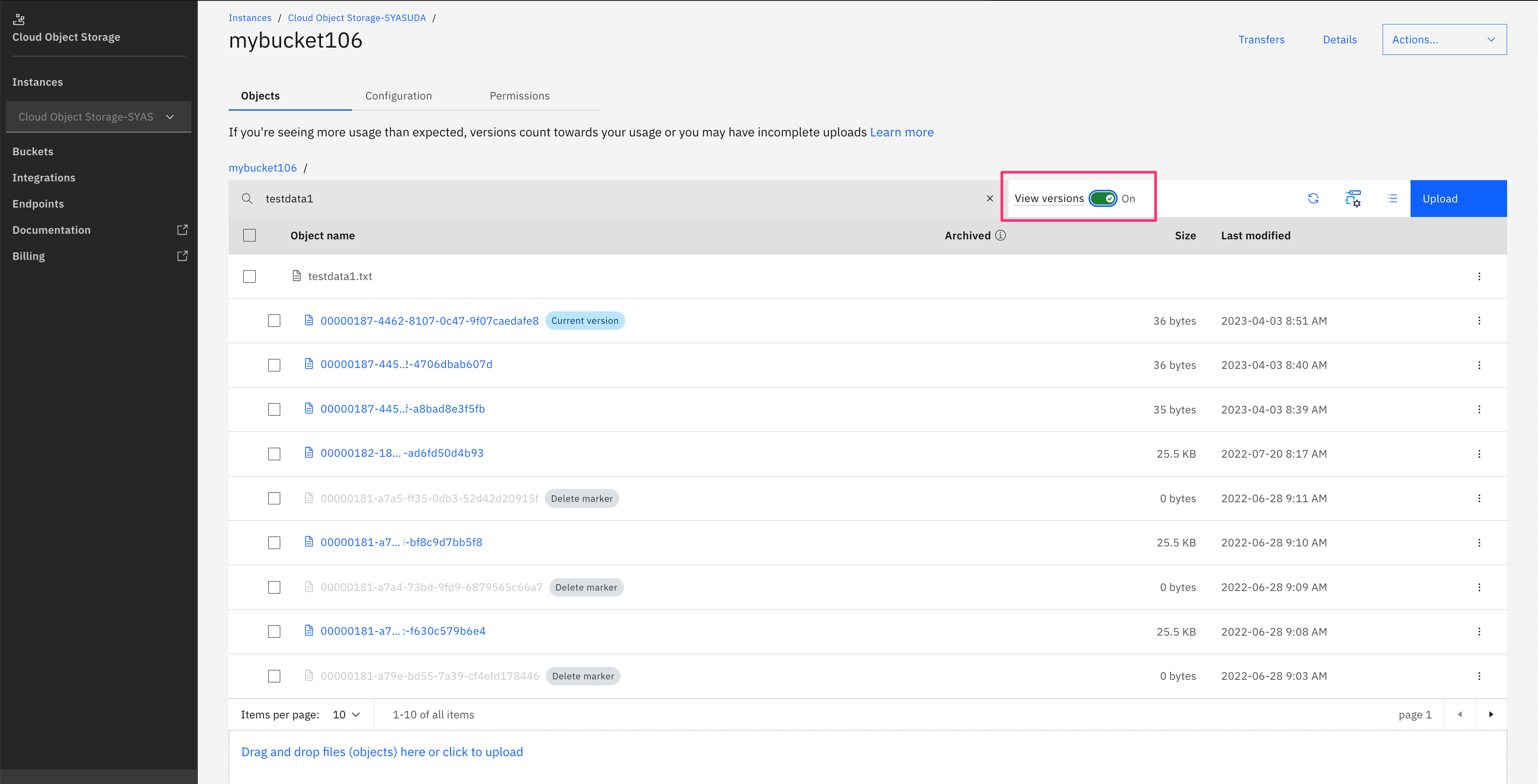Screen dimensions: 1538x784
Task: Expand the Actions dropdown
Action: click(1444, 39)
